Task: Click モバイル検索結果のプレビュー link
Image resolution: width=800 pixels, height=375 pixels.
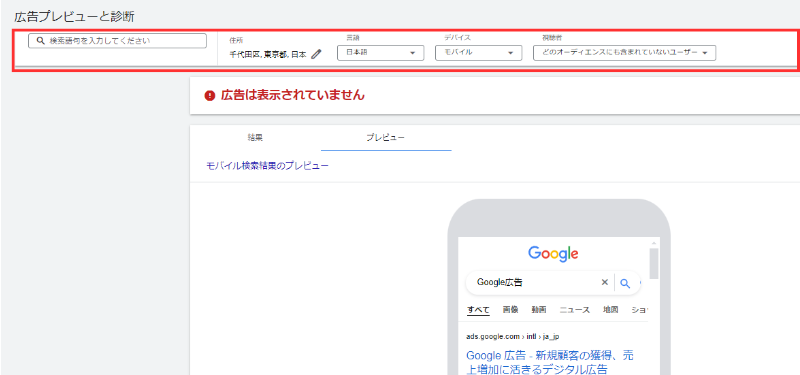Action: pyautogui.click(x=267, y=166)
